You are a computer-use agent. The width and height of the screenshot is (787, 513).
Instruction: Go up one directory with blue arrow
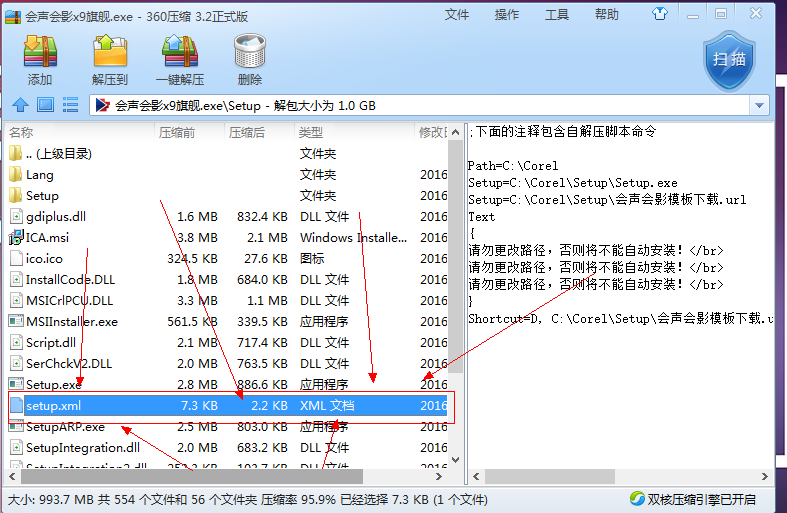[x=21, y=105]
